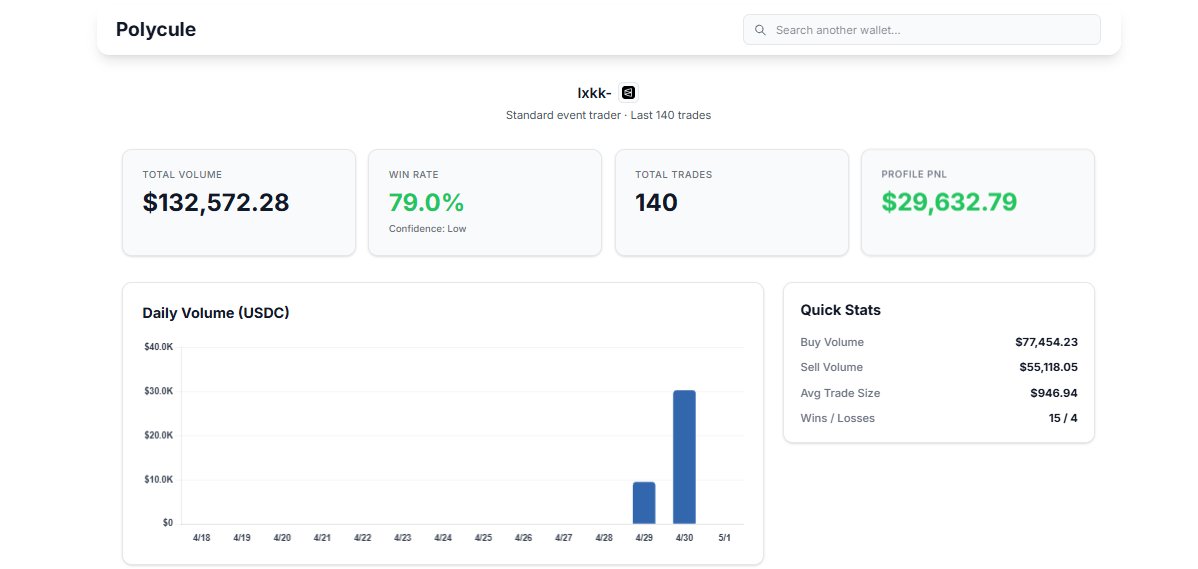
Task: Click the 4/24 date label
Action: coord(443,538)
